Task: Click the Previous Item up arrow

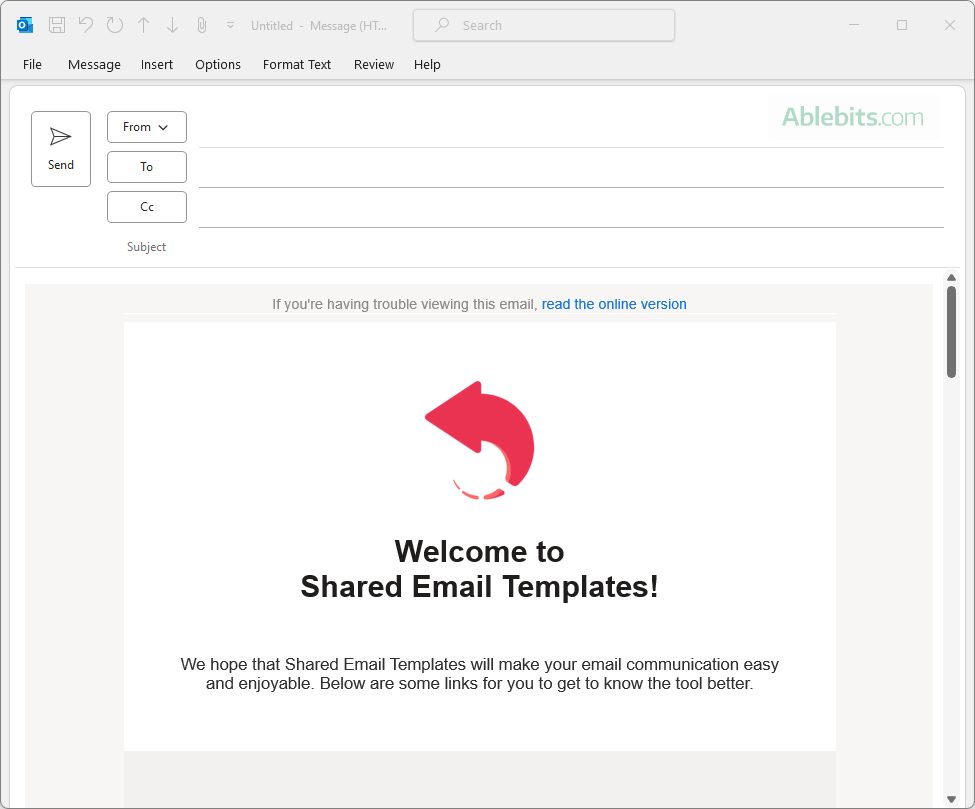Action: (x=144, y=25)
